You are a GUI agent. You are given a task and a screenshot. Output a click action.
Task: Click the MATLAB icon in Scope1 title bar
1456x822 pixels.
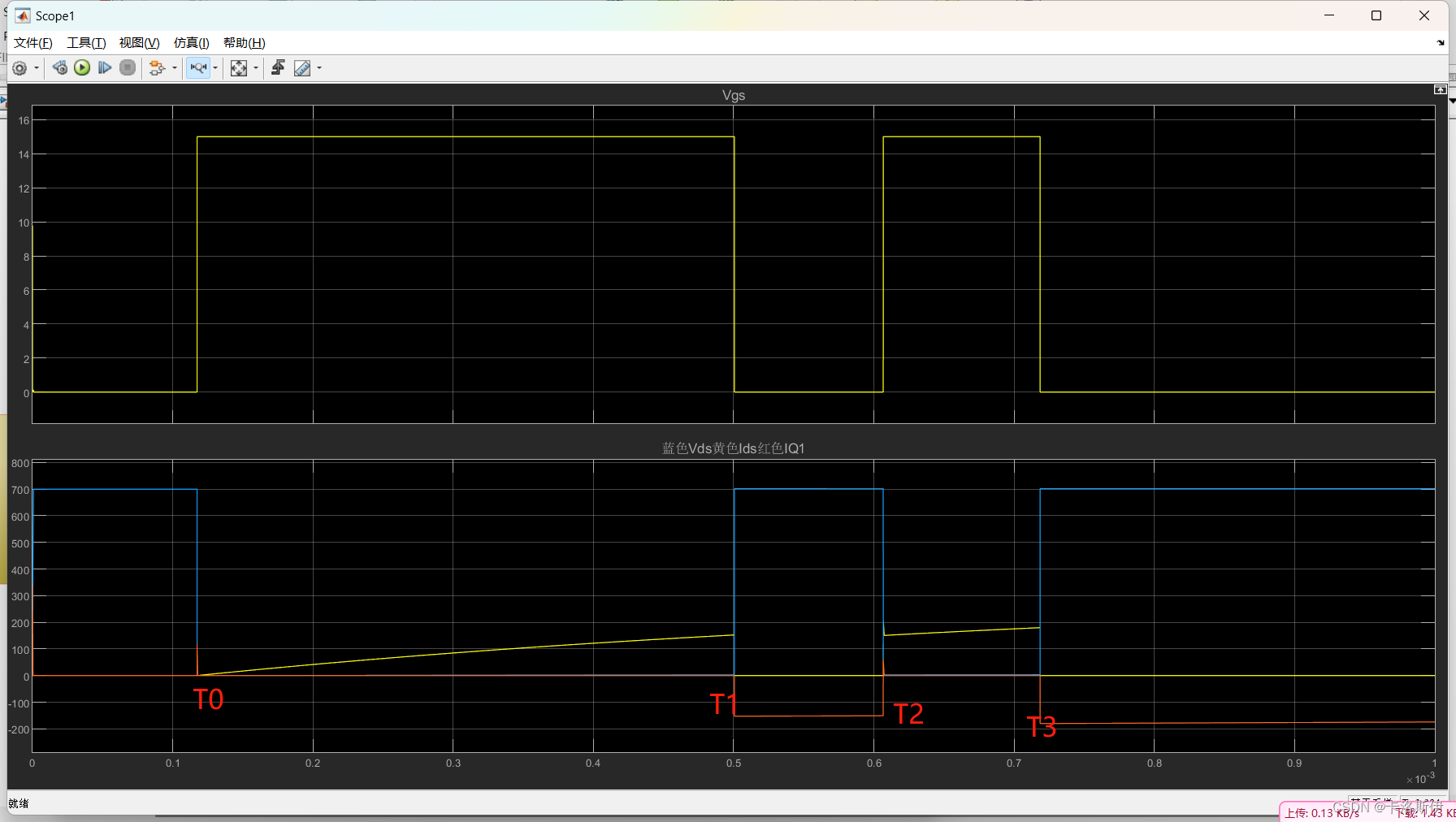coord(23,15)
